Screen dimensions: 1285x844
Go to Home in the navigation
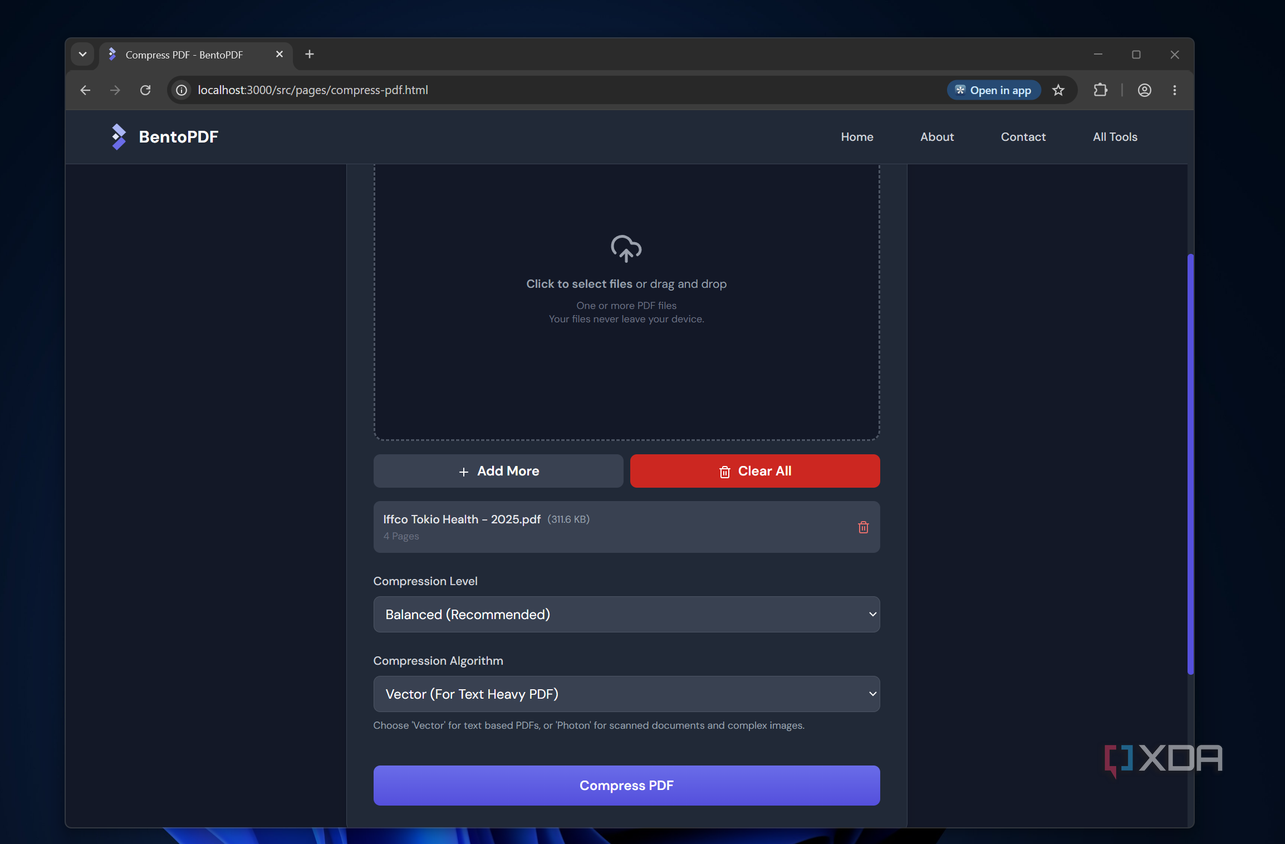click(857, 137)
